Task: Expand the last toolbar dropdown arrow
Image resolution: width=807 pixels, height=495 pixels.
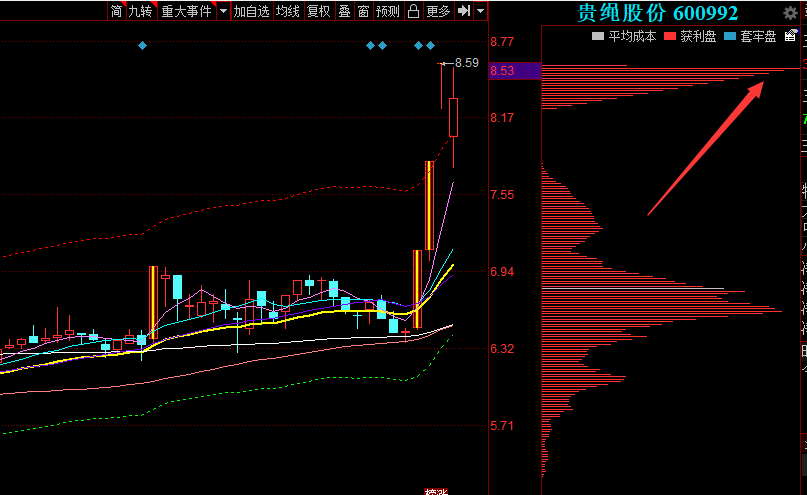Action: pos(481,11)
